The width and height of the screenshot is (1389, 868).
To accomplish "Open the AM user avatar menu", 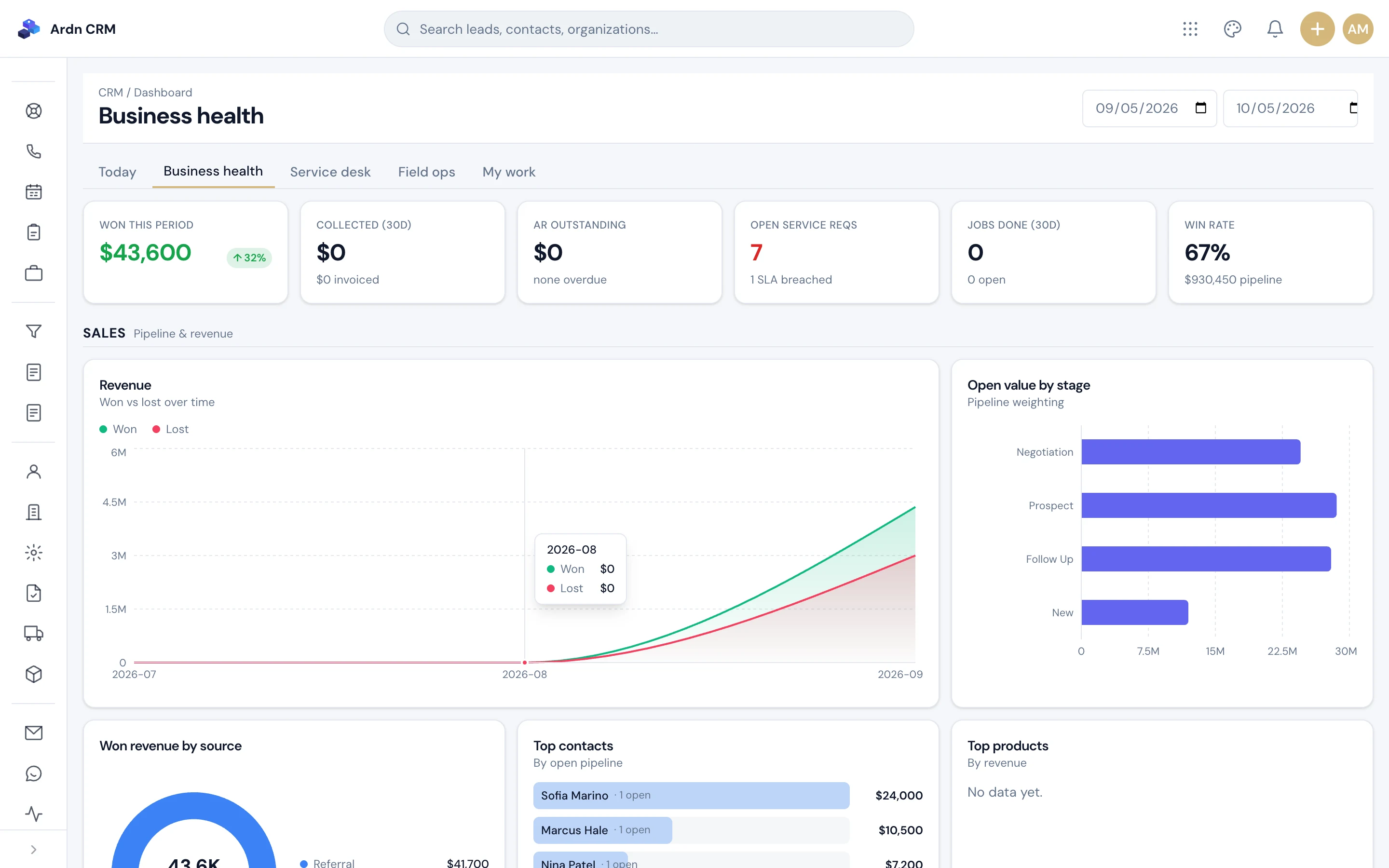I will click(x=1358, y=29).
